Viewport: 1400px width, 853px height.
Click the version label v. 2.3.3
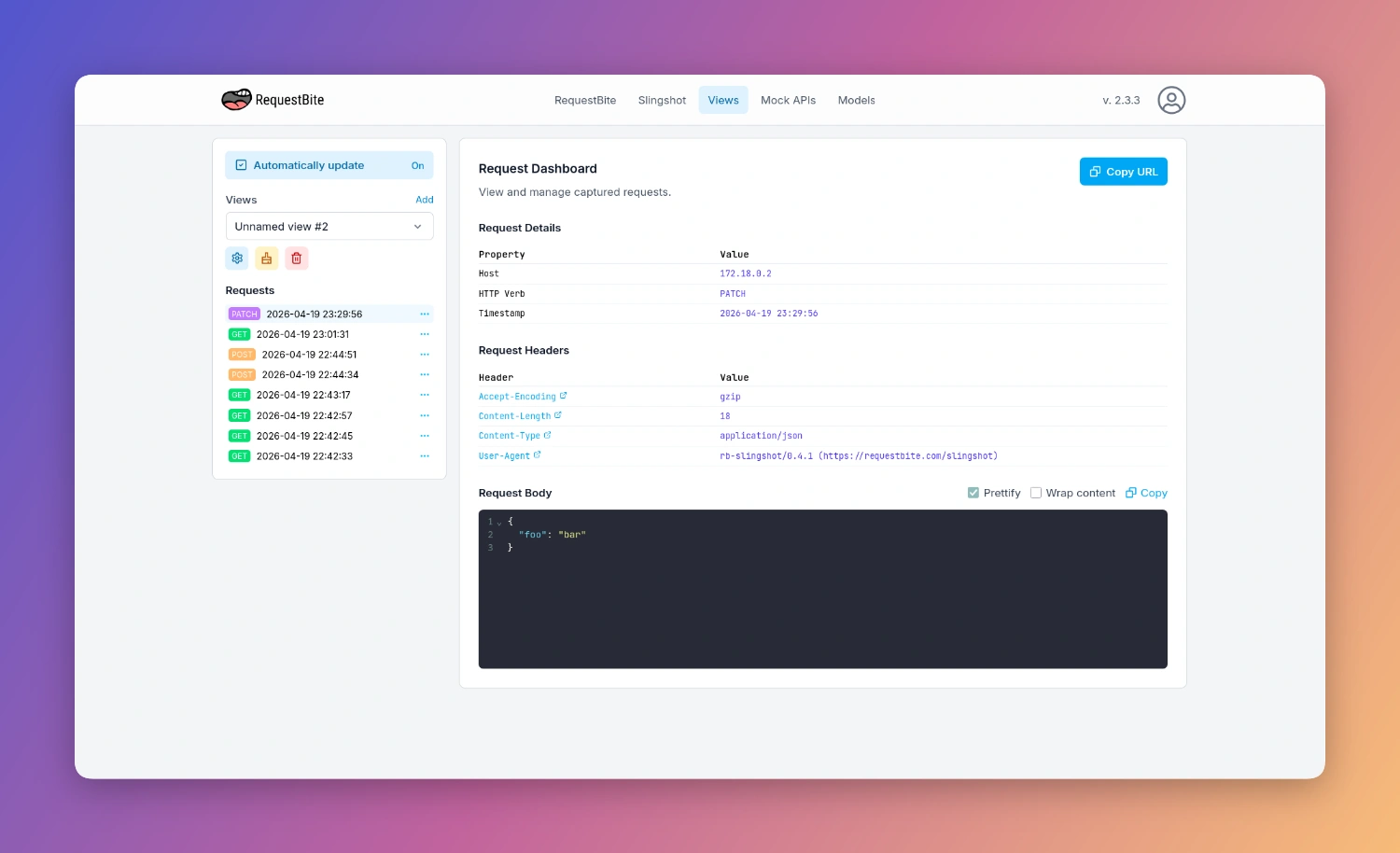(x=1121, y=100)
